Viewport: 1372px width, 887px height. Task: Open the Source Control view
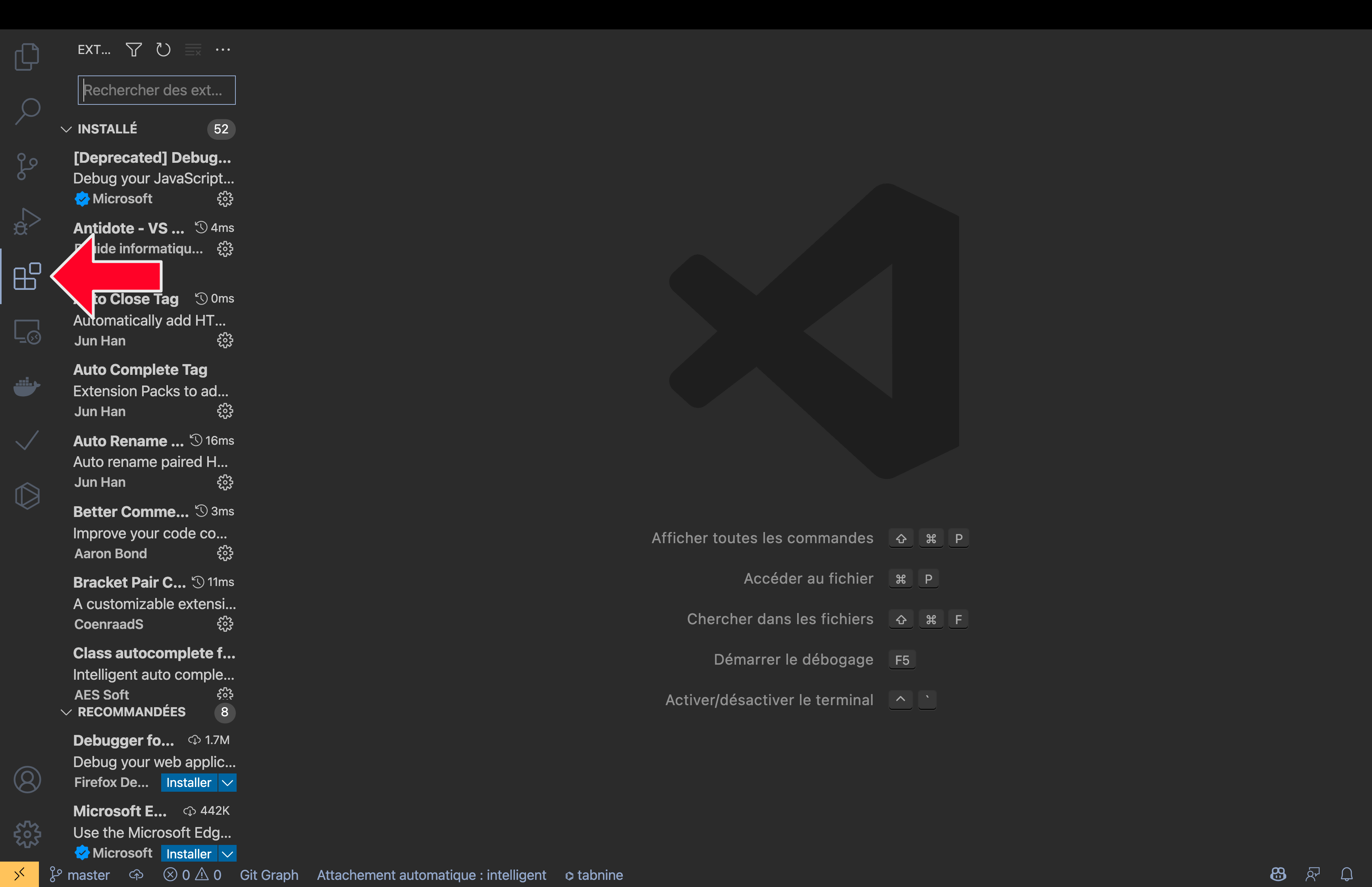27,166
